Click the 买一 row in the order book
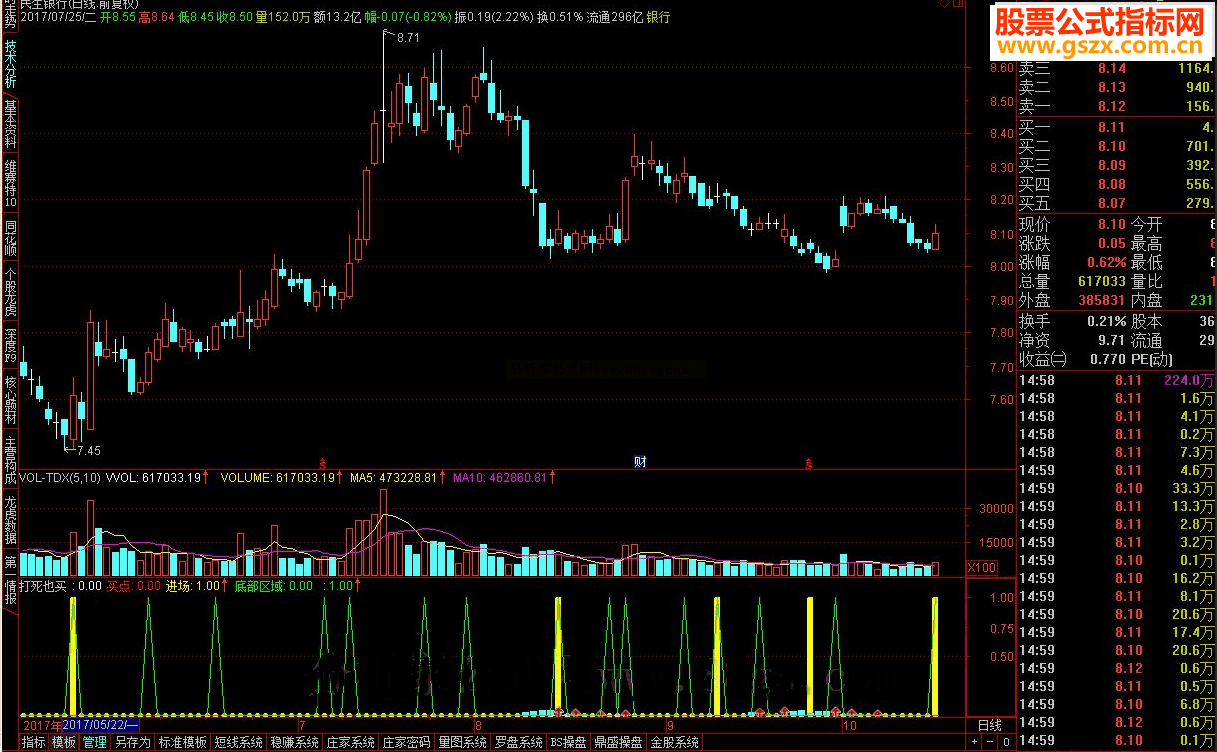 tap(1116, 127)
